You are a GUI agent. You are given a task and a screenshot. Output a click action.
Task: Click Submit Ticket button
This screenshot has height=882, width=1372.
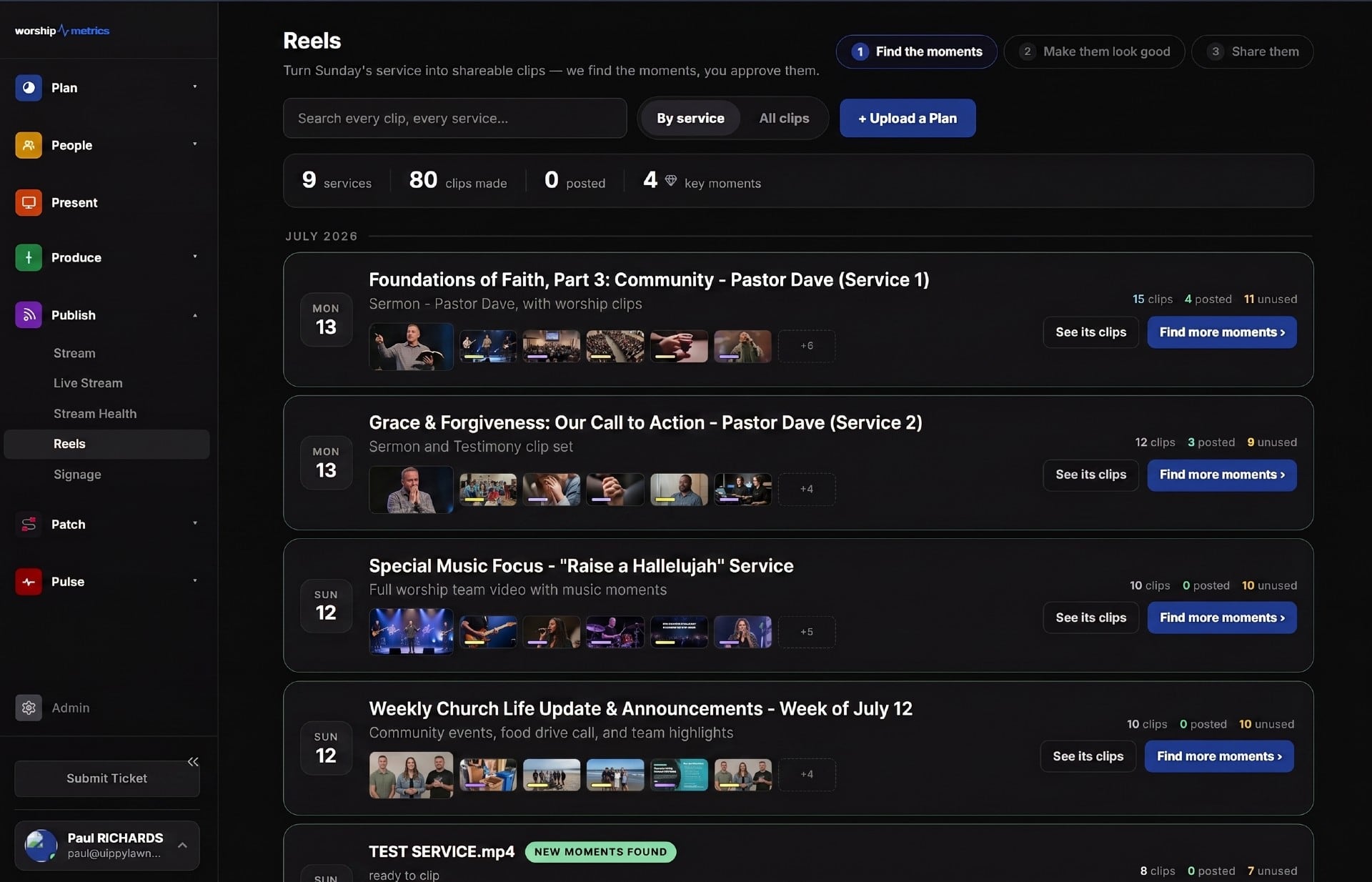tap(107, 778)
